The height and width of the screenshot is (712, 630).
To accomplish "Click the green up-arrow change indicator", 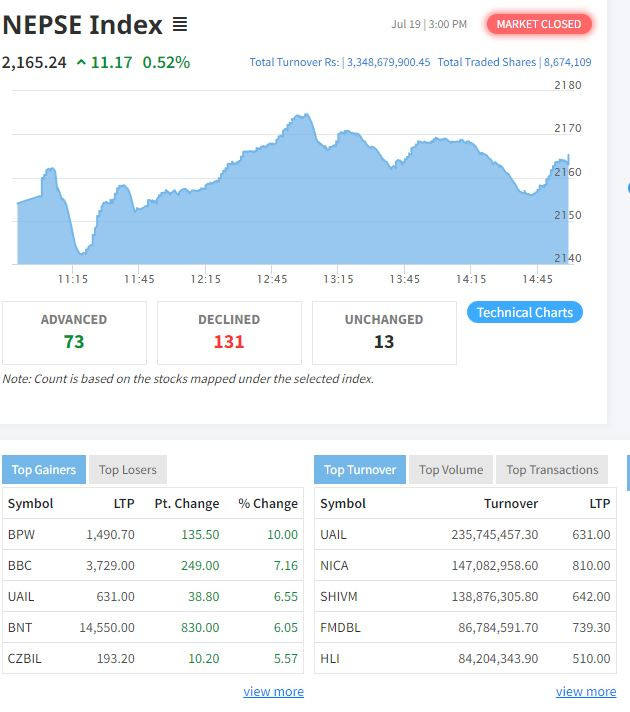I will pyautogui.click(x=81, y=62).
